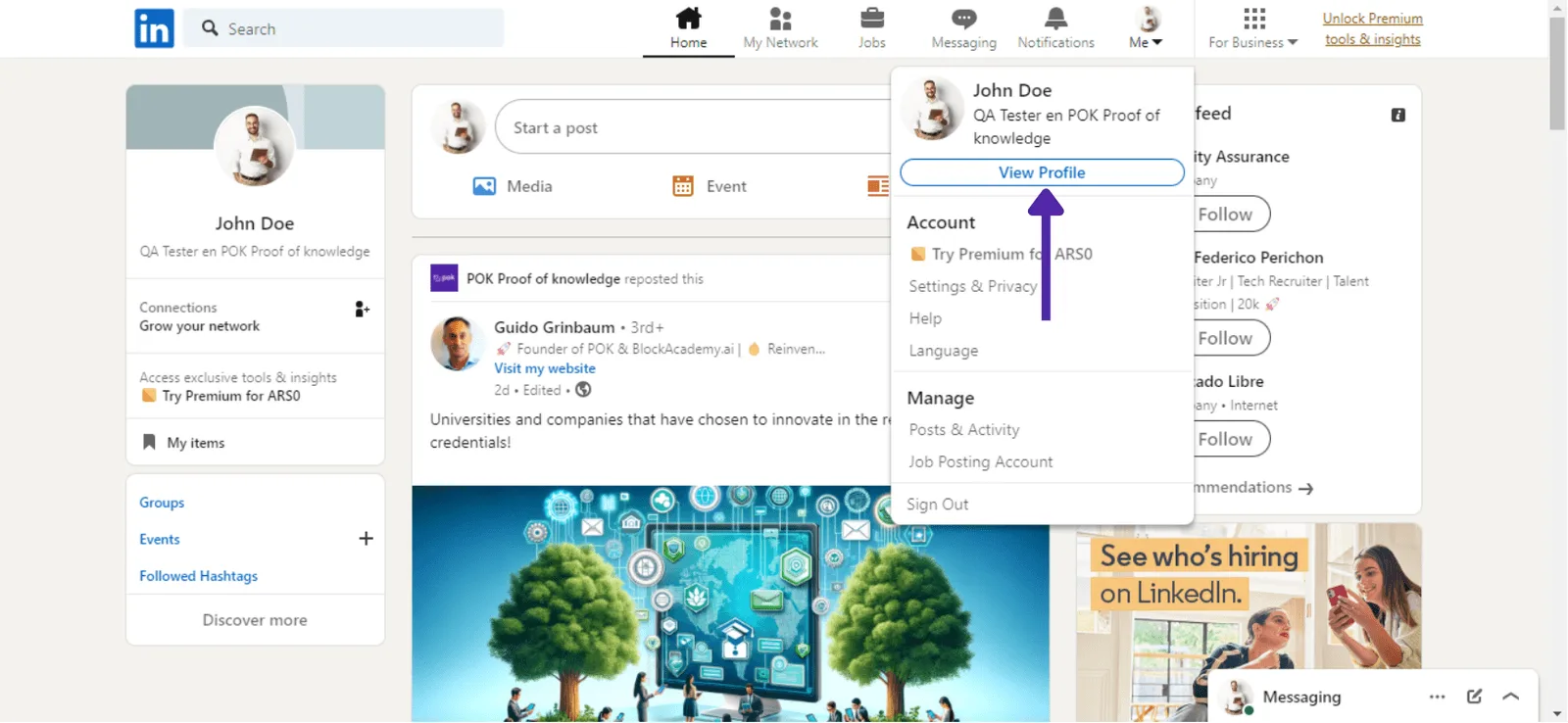This screenshot has height=723, width=1568.
Task: Click the POK Proof of knowledge logo in the post header
Action: 444,278
